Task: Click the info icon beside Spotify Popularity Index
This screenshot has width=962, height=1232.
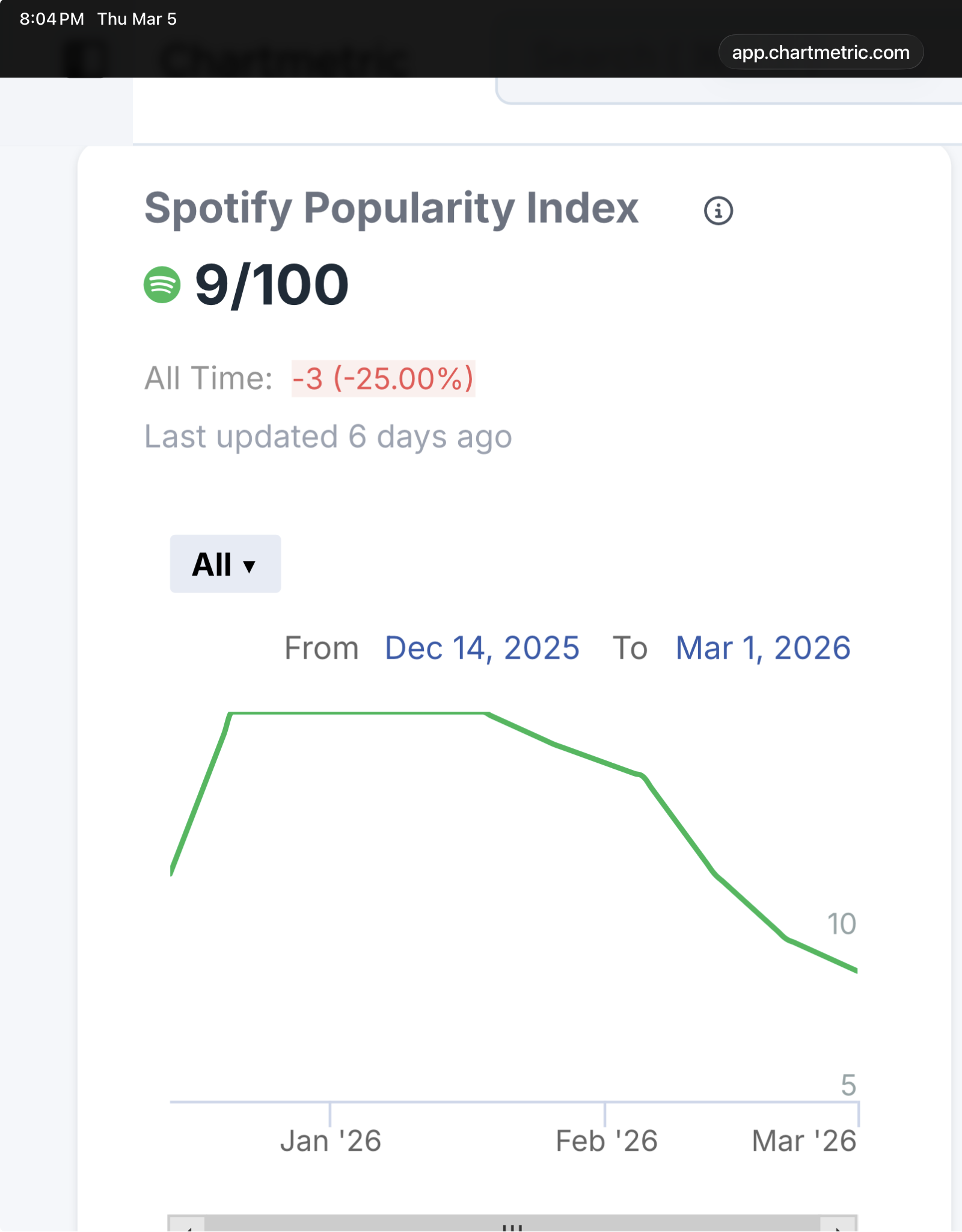Action: (x=719, y=211)
